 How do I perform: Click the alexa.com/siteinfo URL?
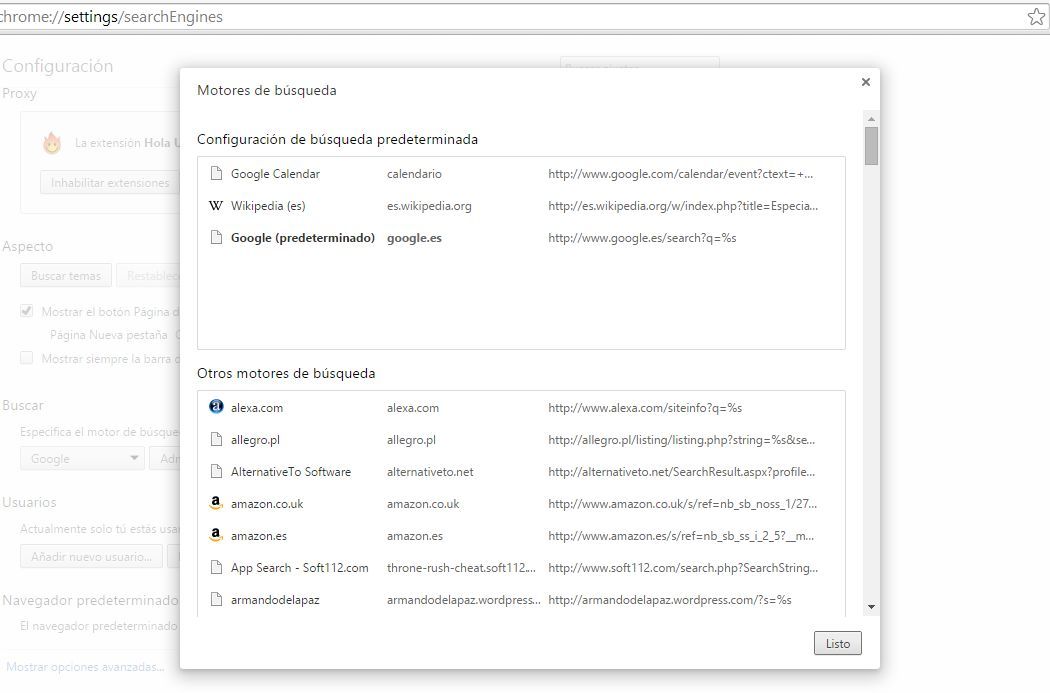(x=645, y=408)
